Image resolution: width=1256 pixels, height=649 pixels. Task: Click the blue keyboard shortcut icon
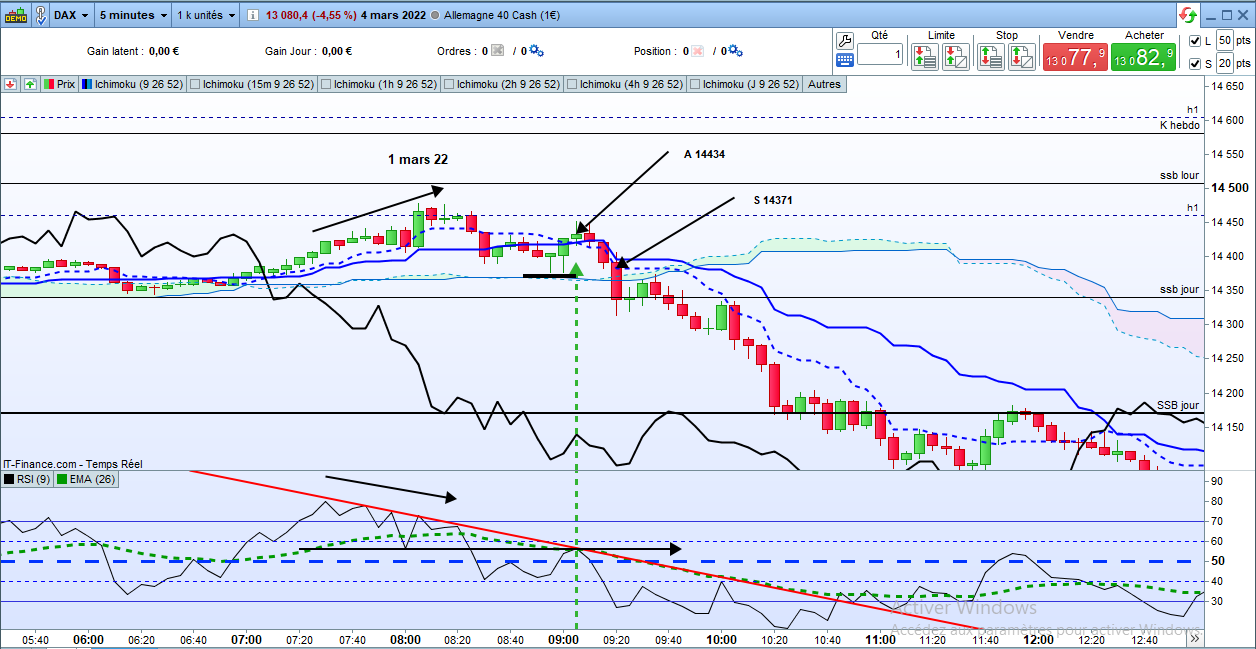click(844, 60)
